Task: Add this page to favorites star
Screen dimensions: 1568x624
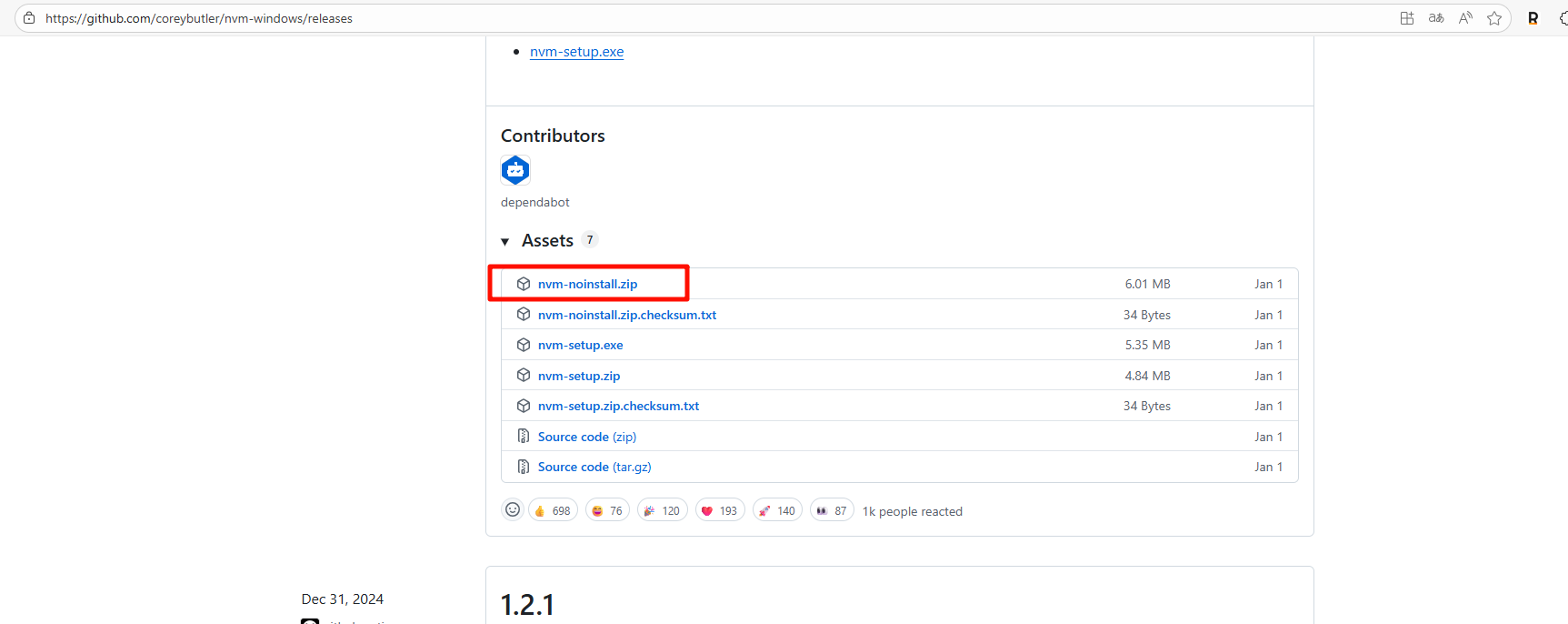Action: [1494, 18]
